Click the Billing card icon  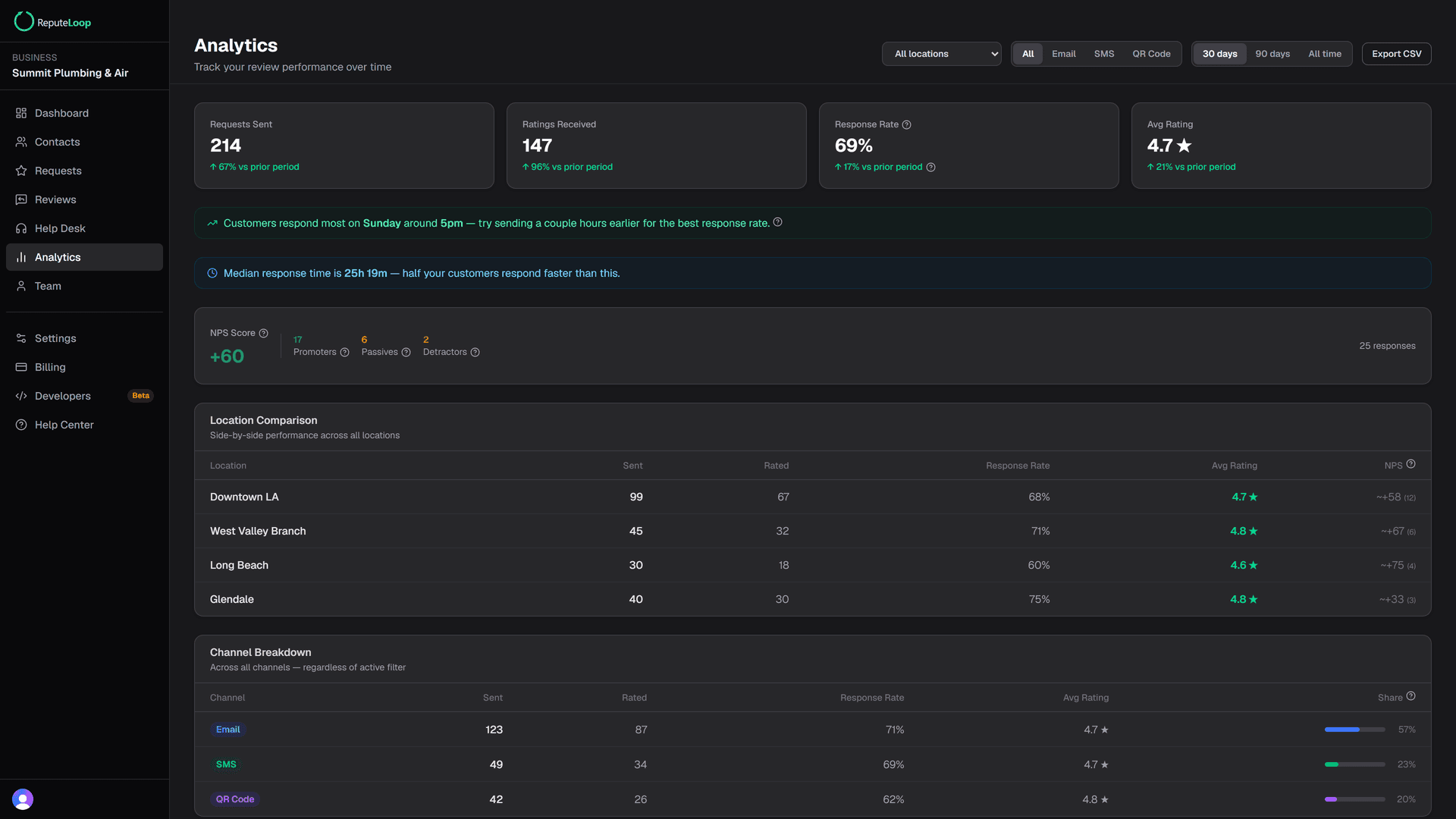21,367
